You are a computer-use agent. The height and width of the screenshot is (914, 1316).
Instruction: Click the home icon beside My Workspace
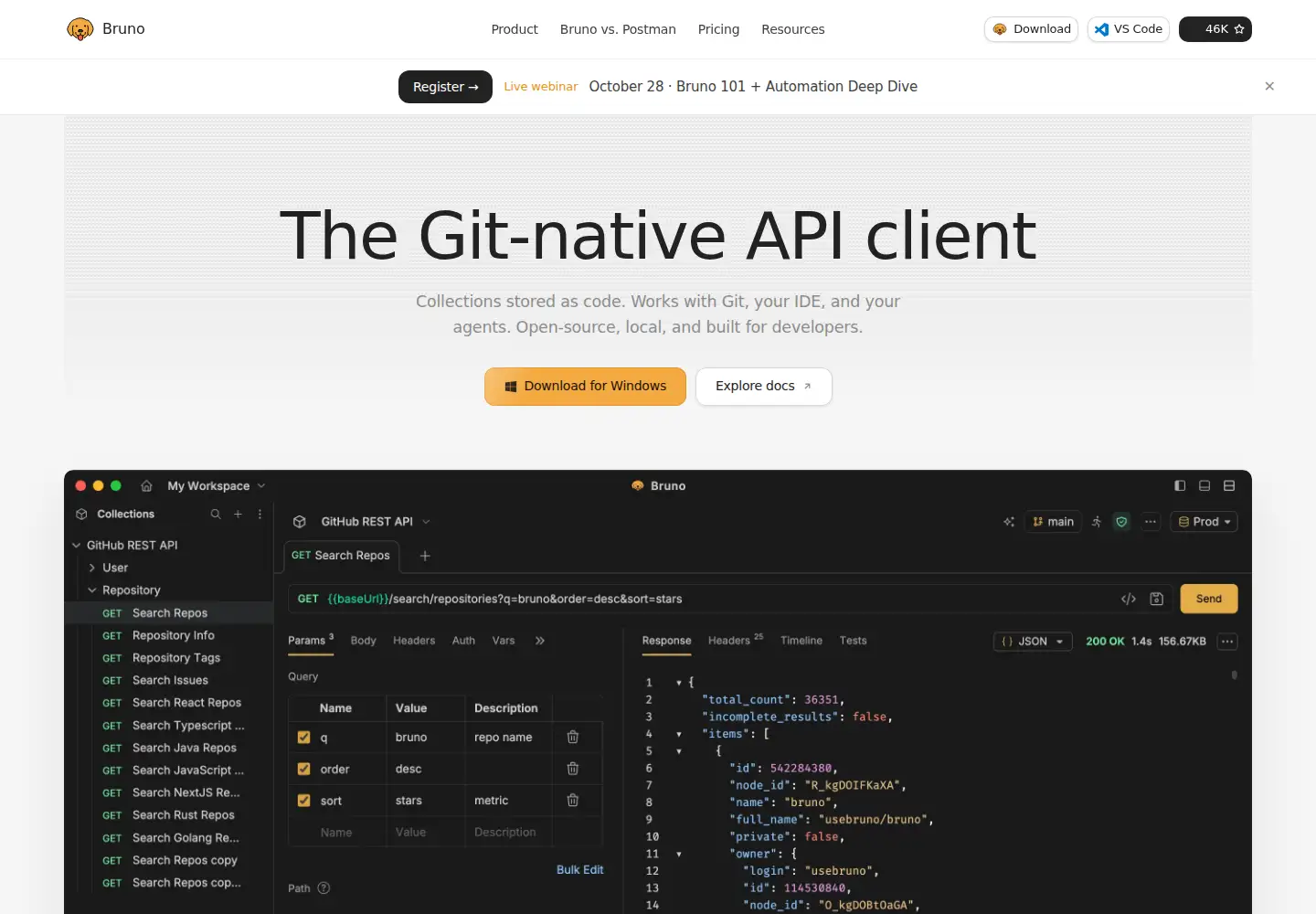click(146, 486)
